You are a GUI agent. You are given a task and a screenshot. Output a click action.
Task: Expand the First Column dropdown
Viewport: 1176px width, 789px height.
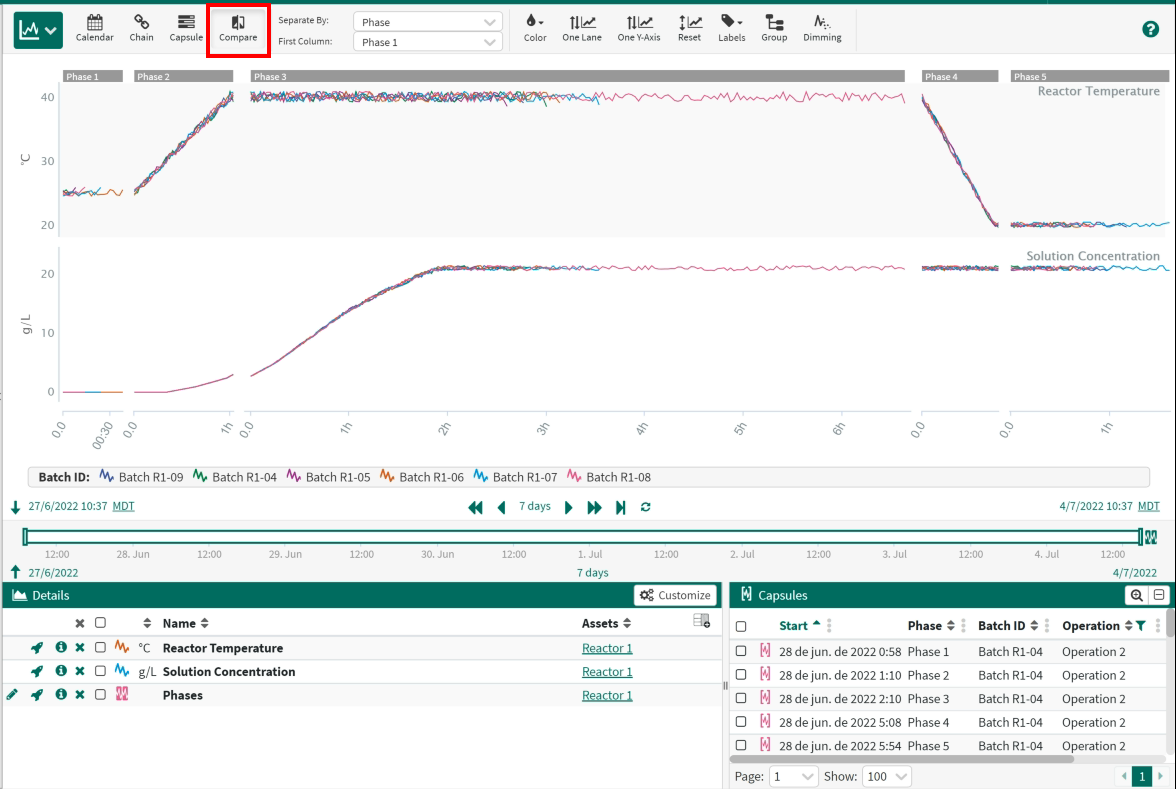pyautogui.click(x=428, y=42)
